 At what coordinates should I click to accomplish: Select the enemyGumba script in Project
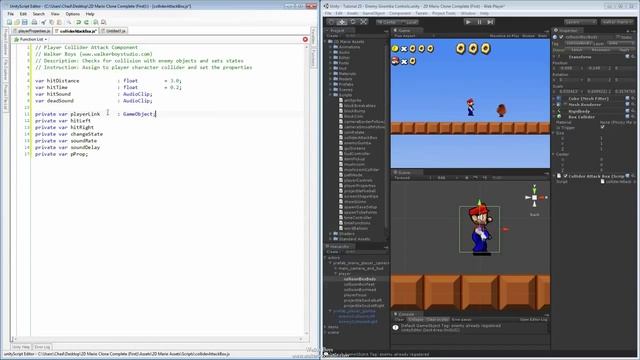pos(357,143)
